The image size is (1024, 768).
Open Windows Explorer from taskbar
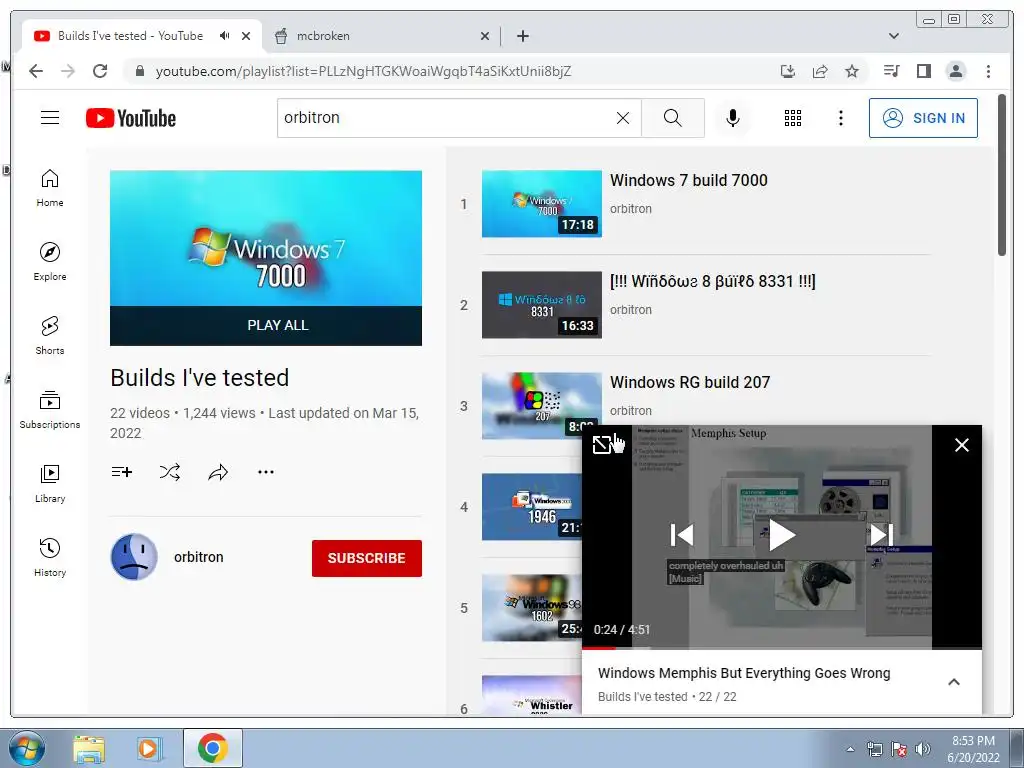click(89, 748)
